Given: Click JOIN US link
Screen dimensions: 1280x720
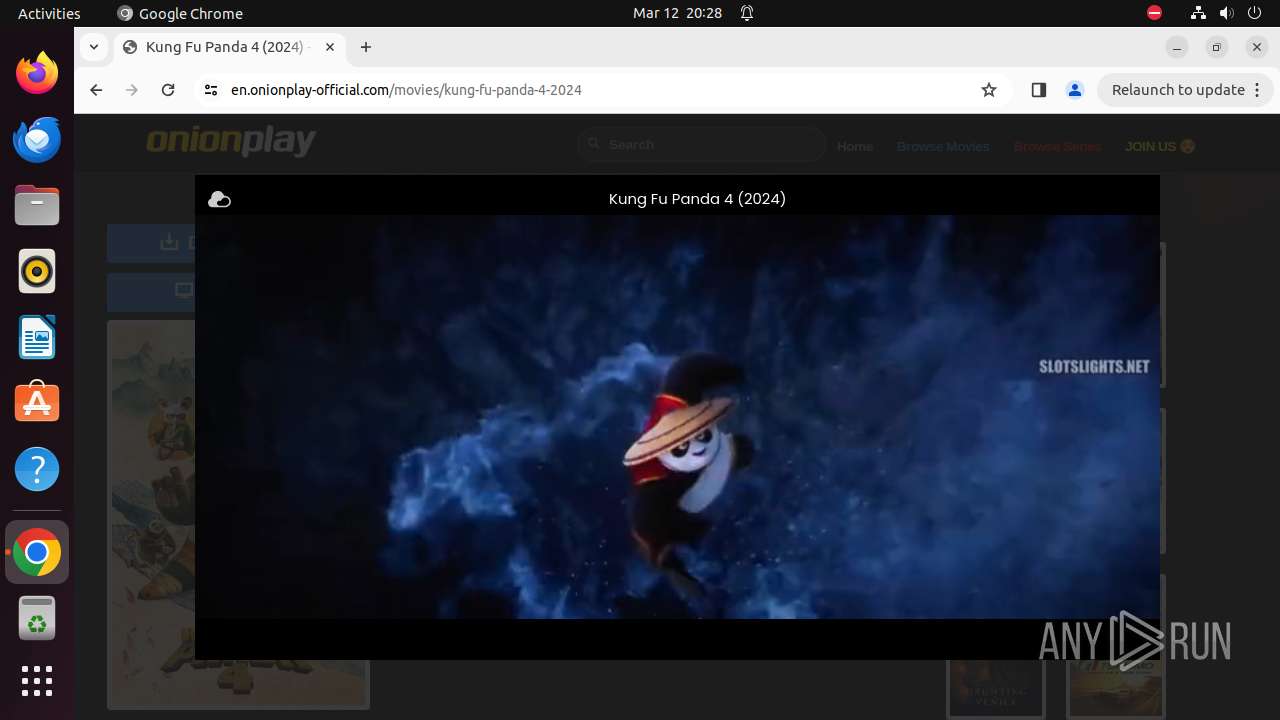Looking at the screenshot, I should [1160, 146].
